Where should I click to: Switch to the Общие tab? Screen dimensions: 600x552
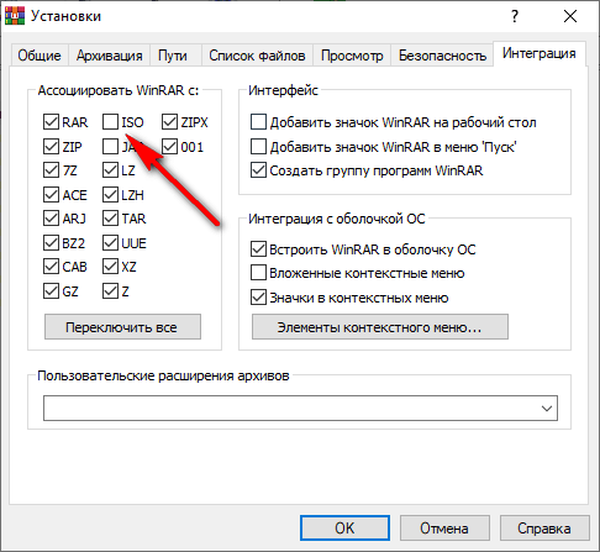tap(38, 56)
